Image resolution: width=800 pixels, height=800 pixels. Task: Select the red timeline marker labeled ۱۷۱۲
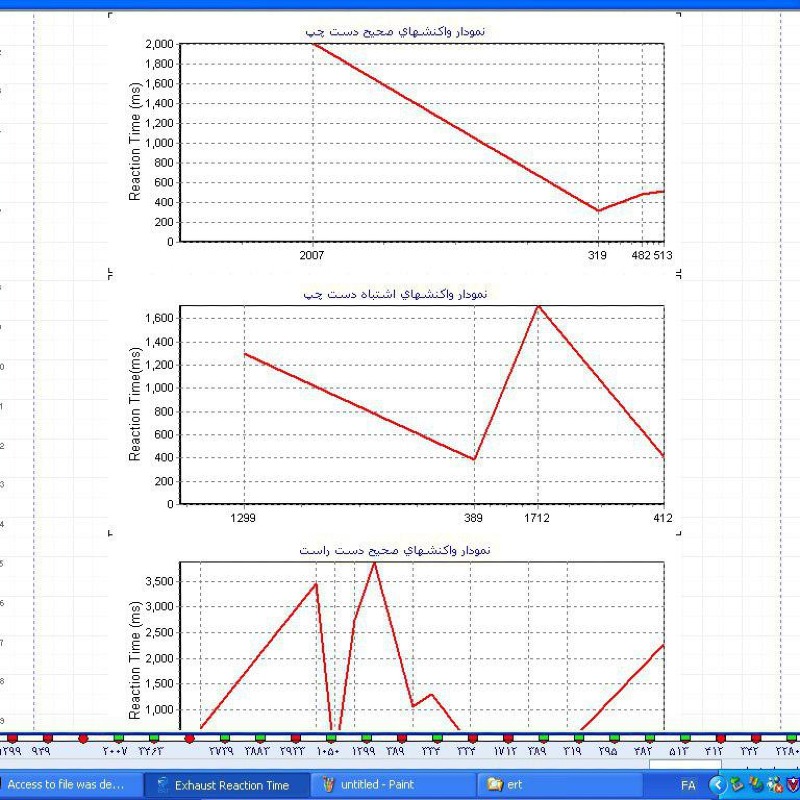pyautogui.click(x=507, y=738)
